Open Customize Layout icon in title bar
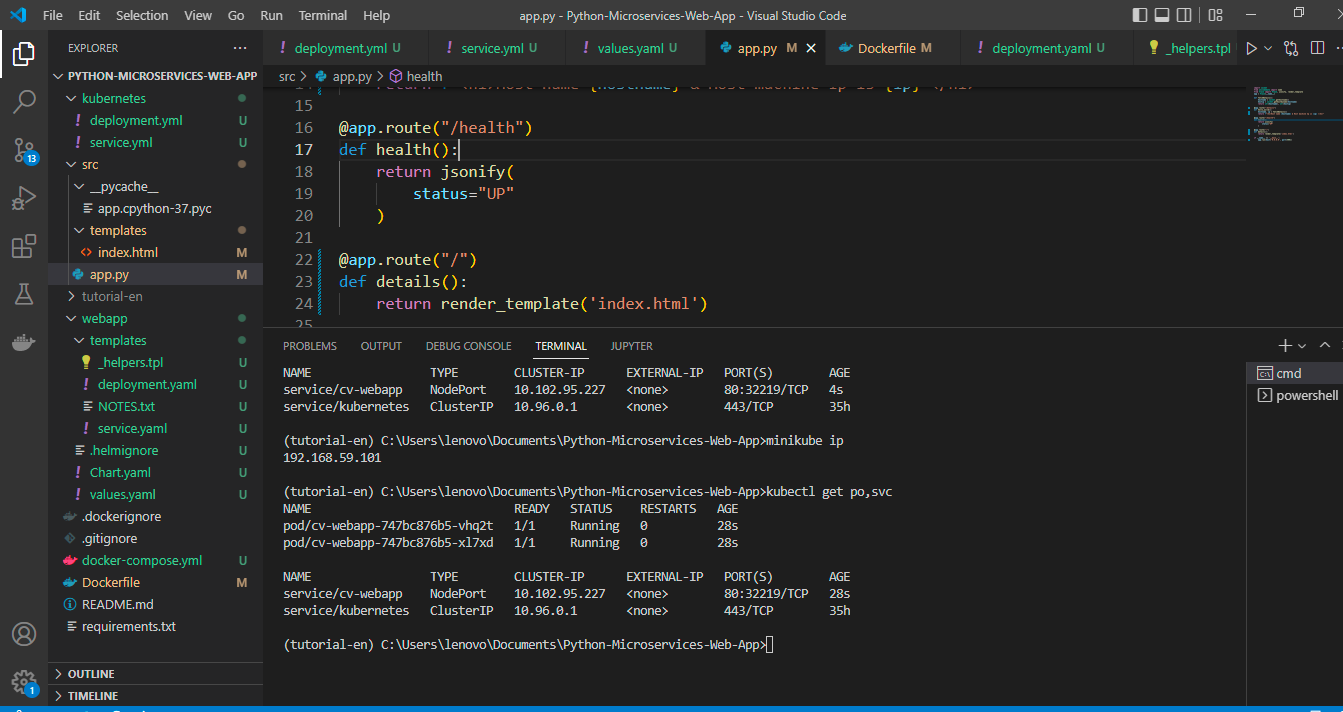Image resolution: width=1343 pixels, height=712 pixels. pos(1215,15)
